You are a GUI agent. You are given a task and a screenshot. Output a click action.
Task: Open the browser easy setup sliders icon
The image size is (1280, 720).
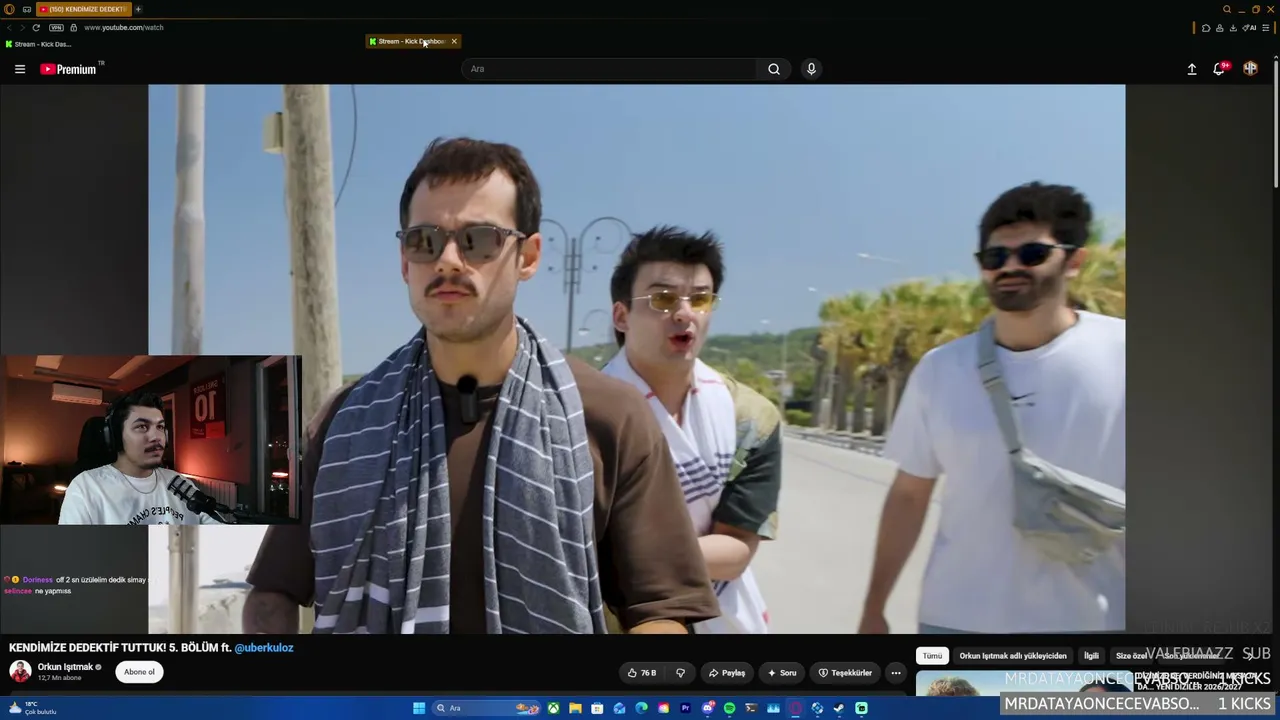pos(1267,28)
